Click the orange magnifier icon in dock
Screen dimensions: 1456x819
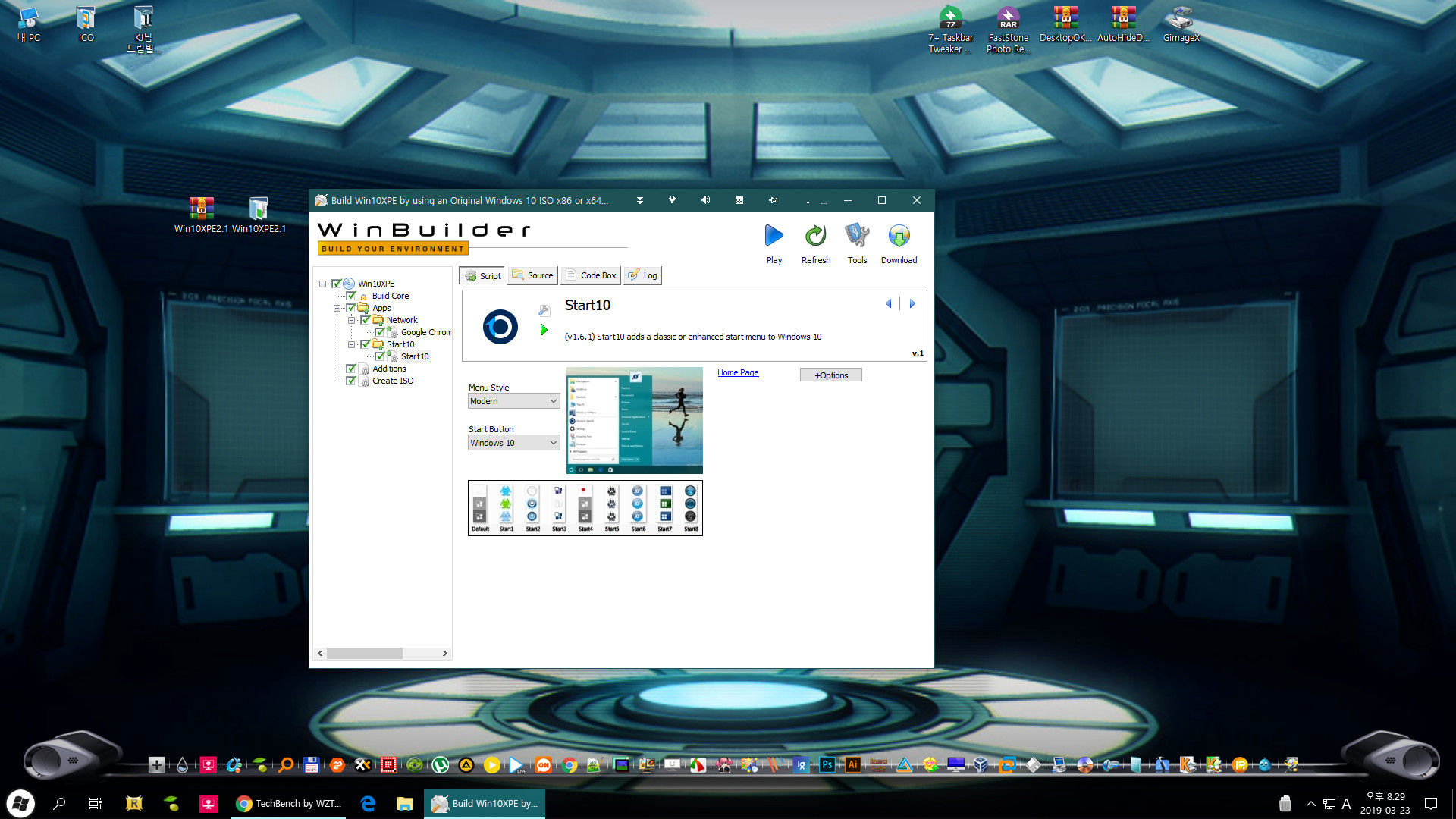click(x=285, y=764)
